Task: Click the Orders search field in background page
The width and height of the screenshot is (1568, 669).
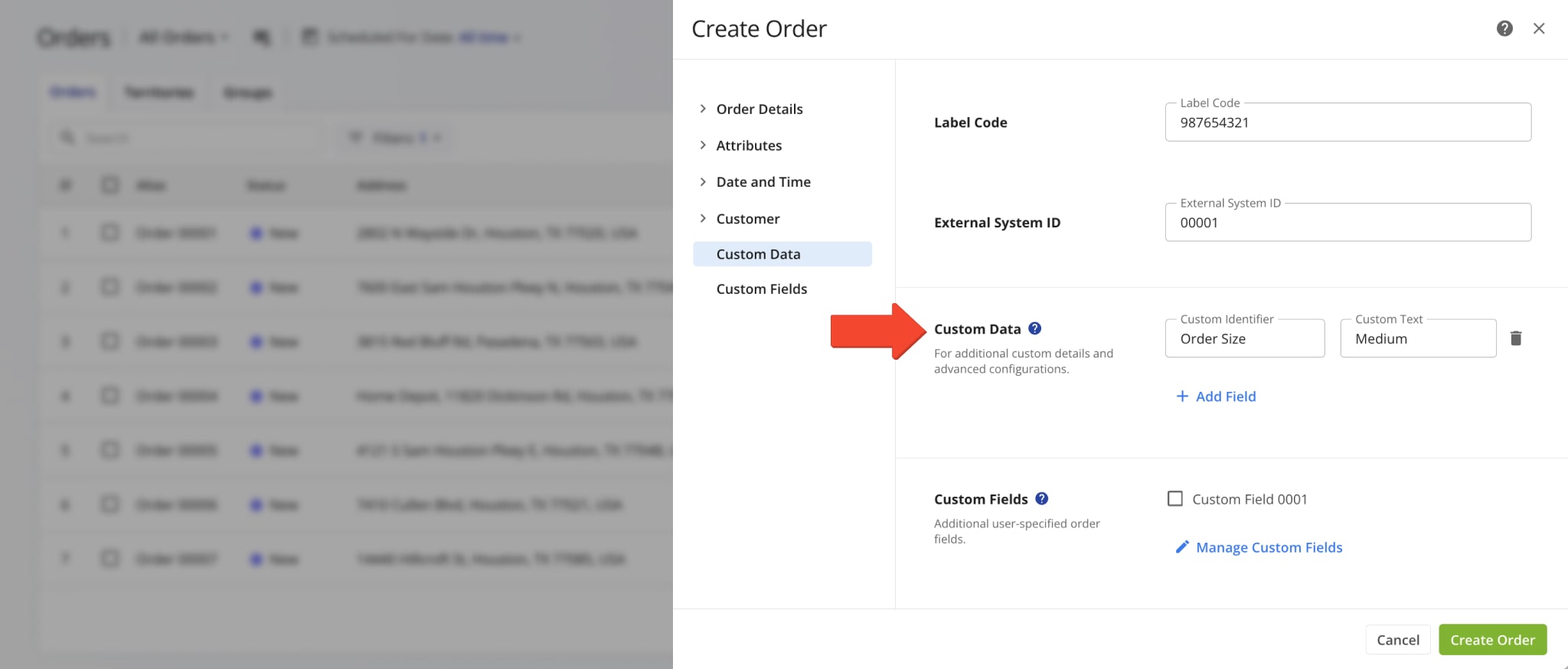Action: (186, 138)
